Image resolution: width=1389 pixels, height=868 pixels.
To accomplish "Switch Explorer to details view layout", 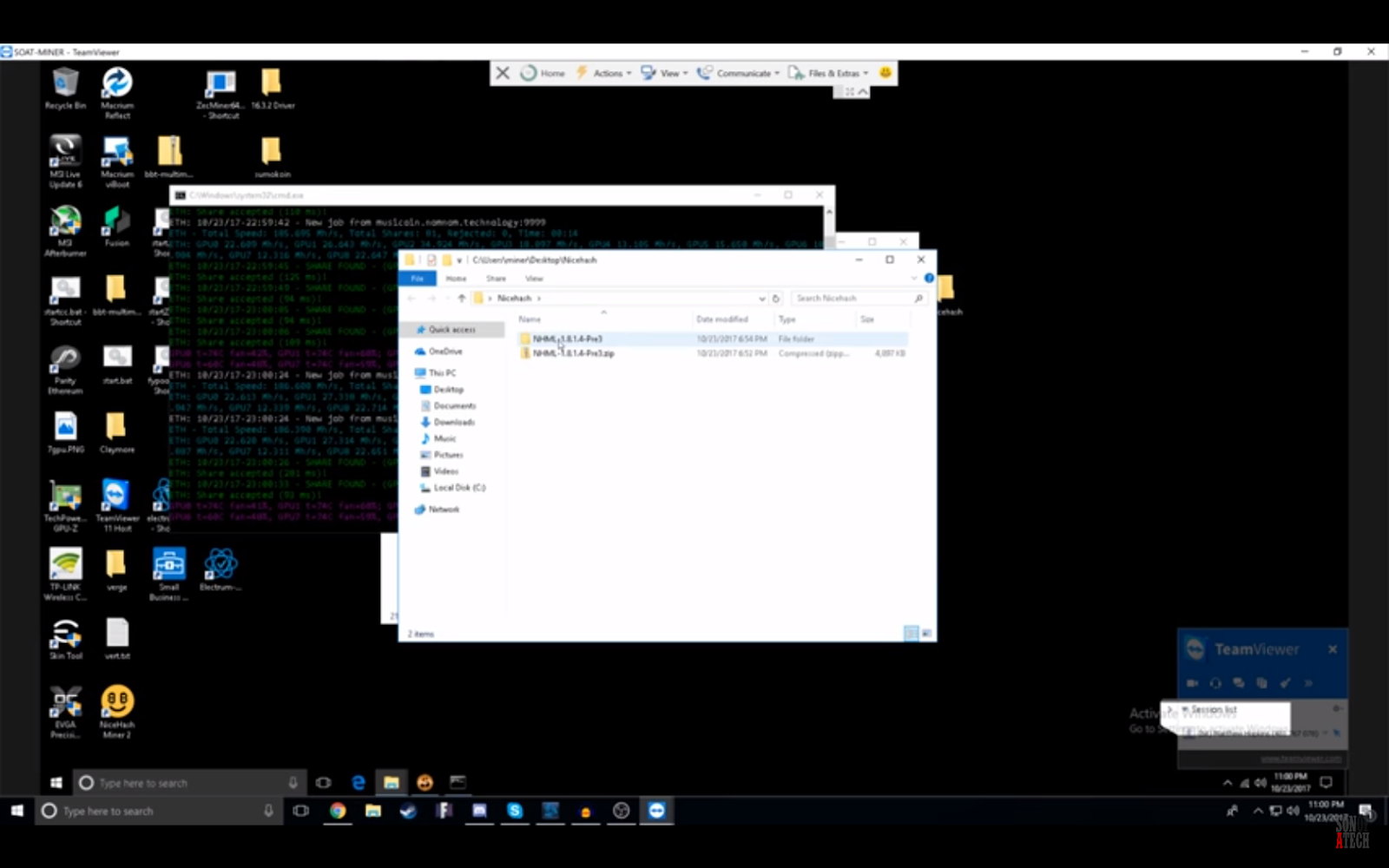I will [911, 634].
